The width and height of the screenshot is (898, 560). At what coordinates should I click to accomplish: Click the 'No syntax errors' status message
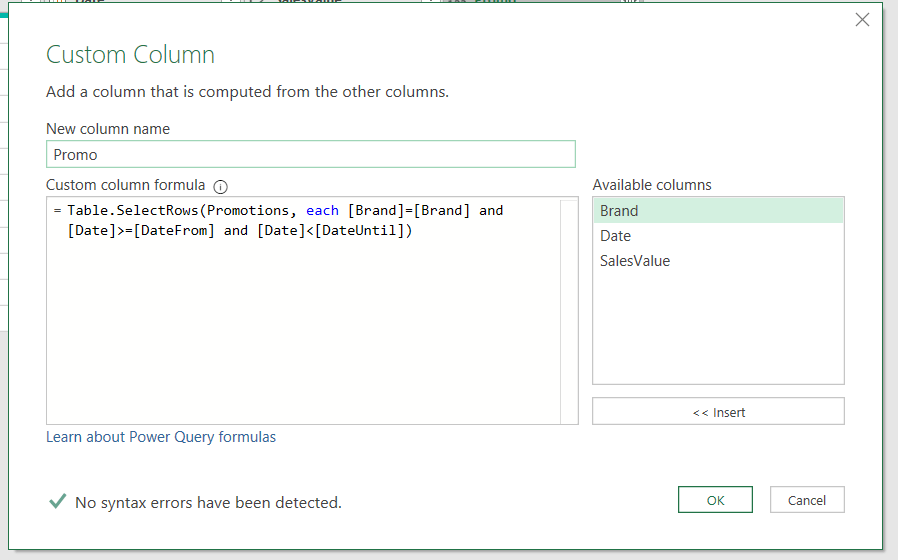[208, 502]
